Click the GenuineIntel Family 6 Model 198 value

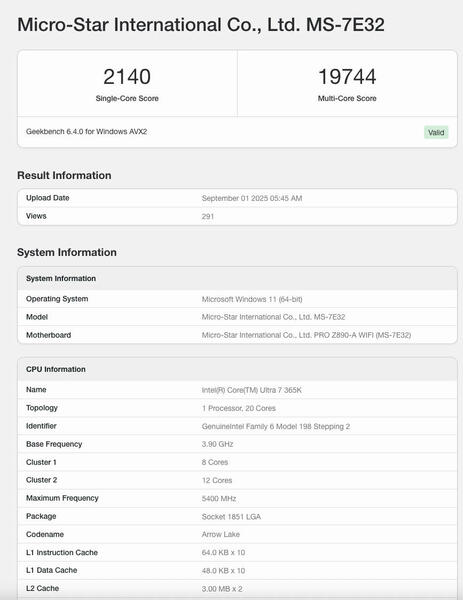pos(276,426)
